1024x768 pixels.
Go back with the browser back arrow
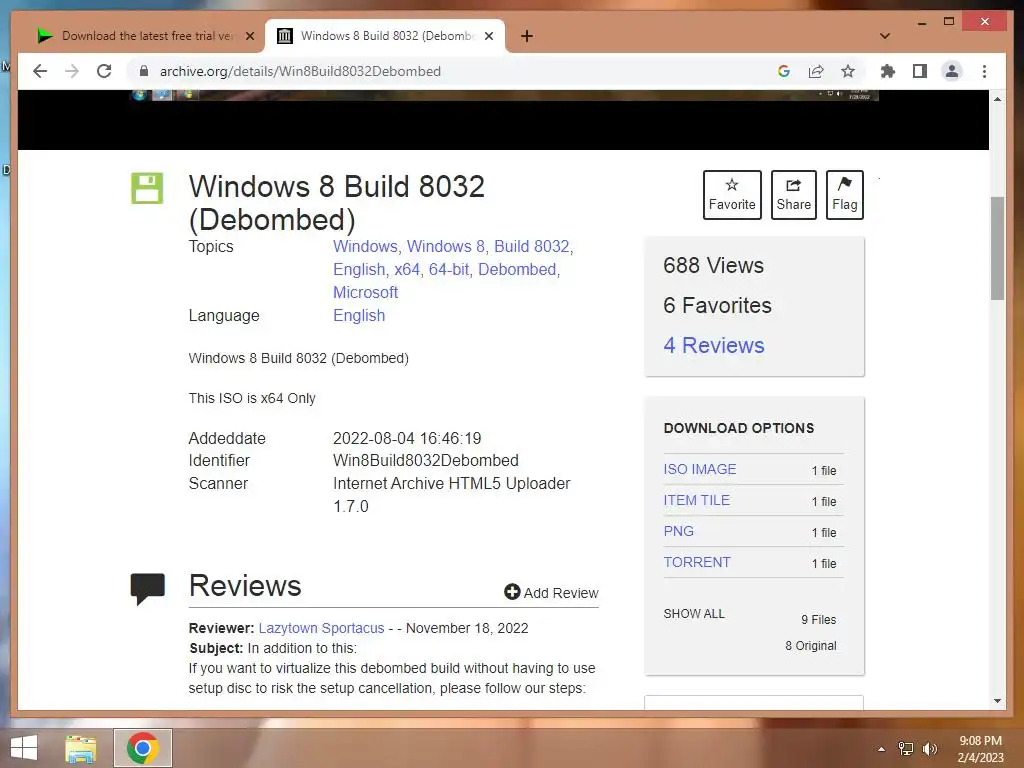click(40, 71)
